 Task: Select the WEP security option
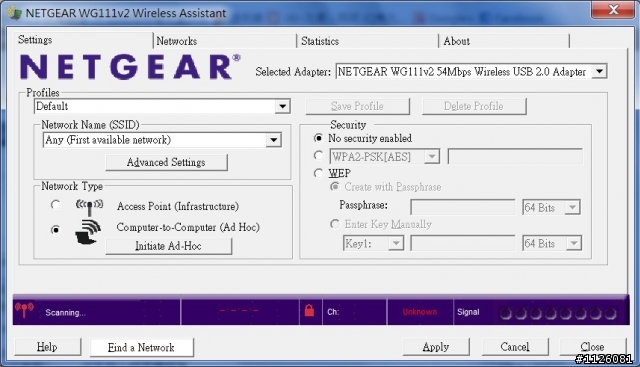318,173
